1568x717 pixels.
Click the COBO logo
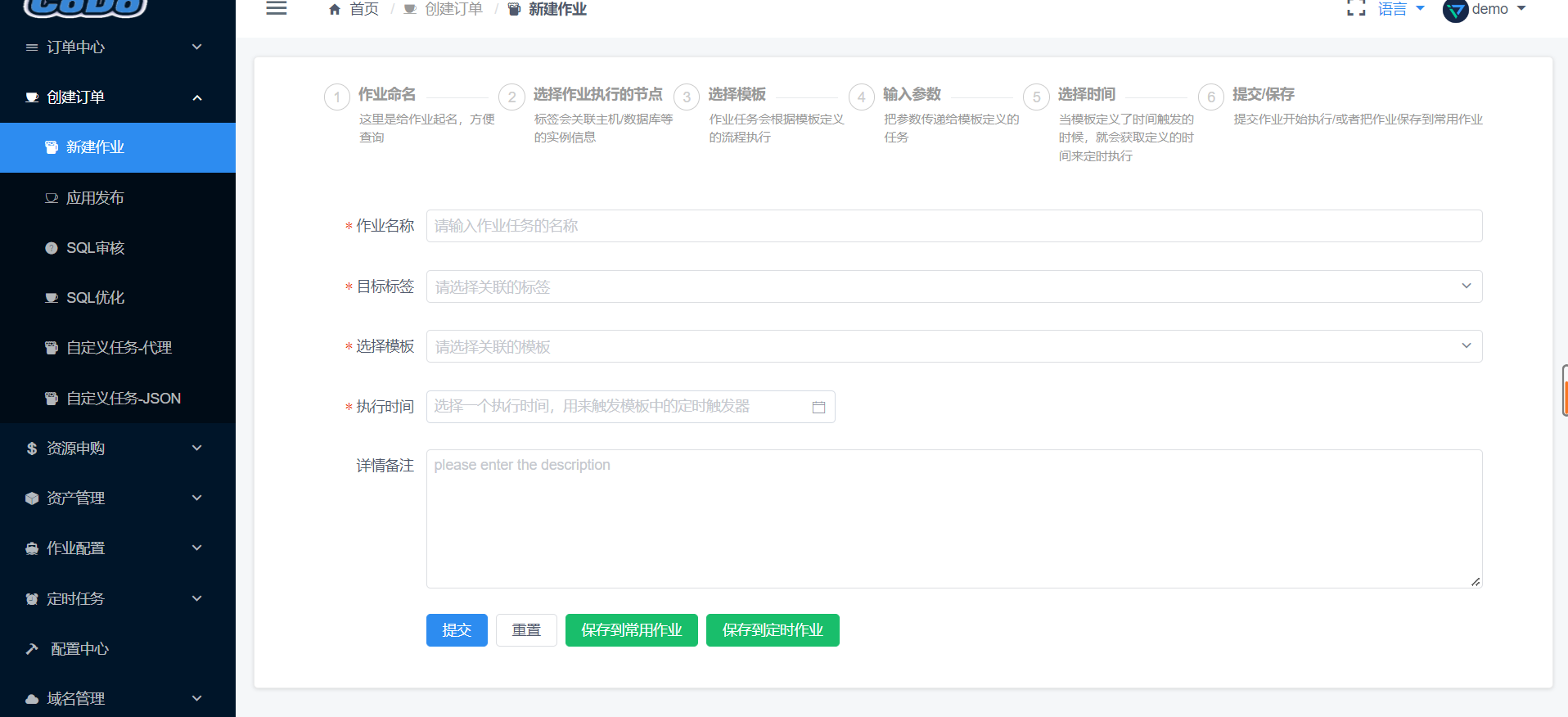tap(86, 8)
